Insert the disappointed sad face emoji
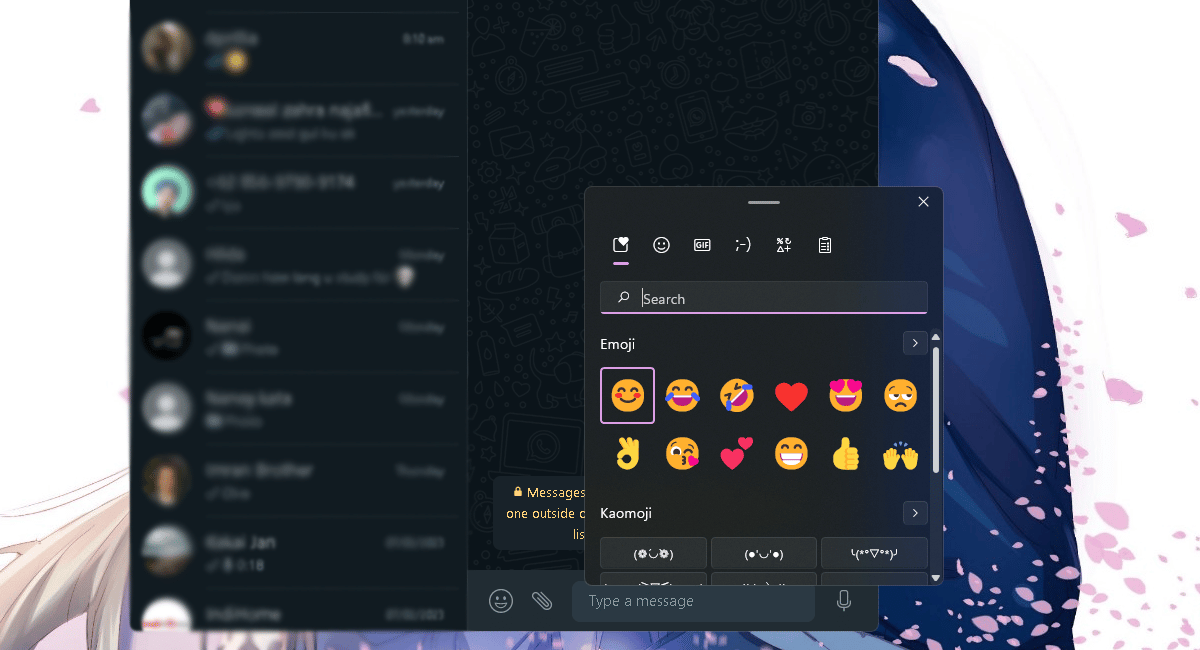 (900, 396)
